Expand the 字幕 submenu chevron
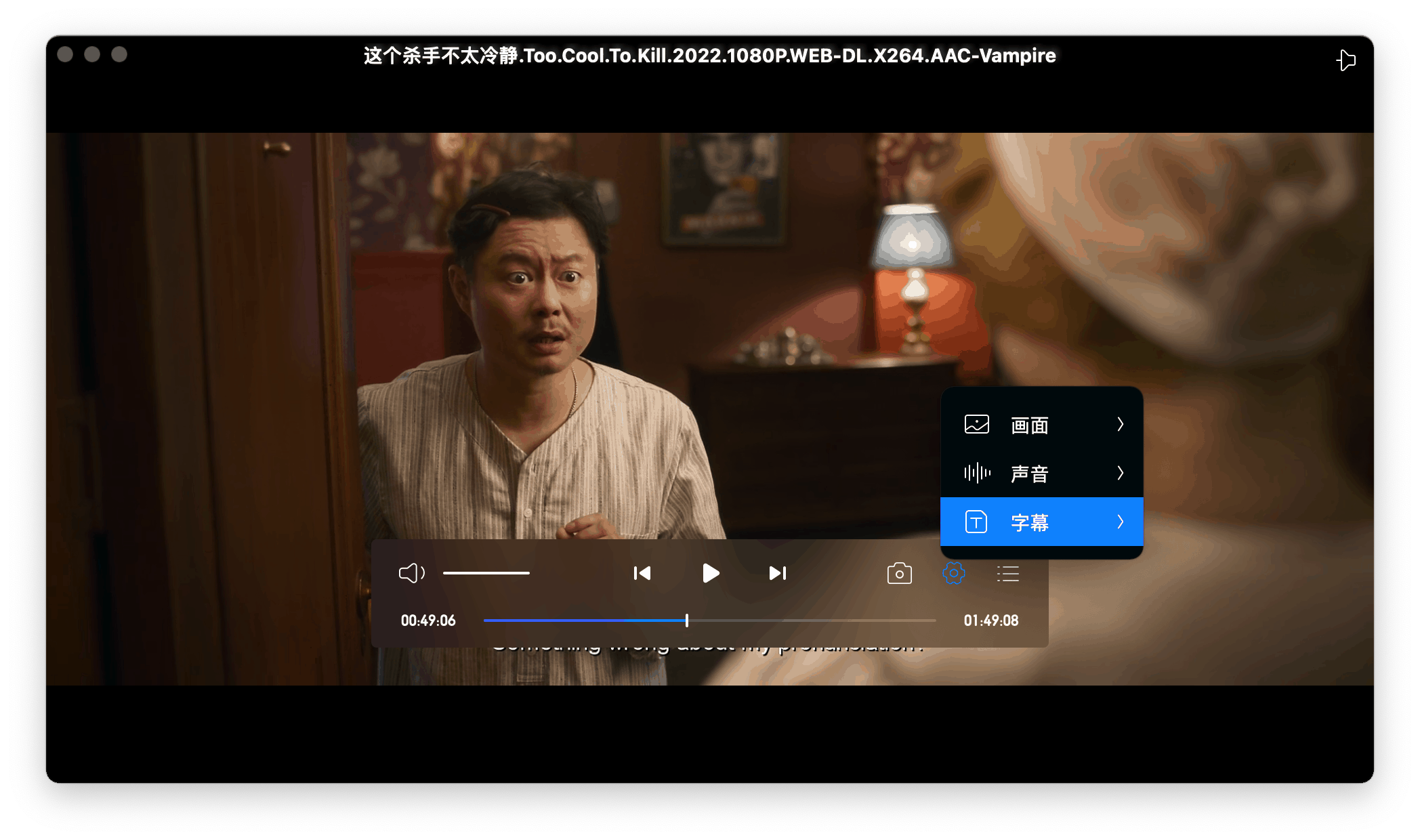The image size is (1420, 840). tap(1120, 522)
